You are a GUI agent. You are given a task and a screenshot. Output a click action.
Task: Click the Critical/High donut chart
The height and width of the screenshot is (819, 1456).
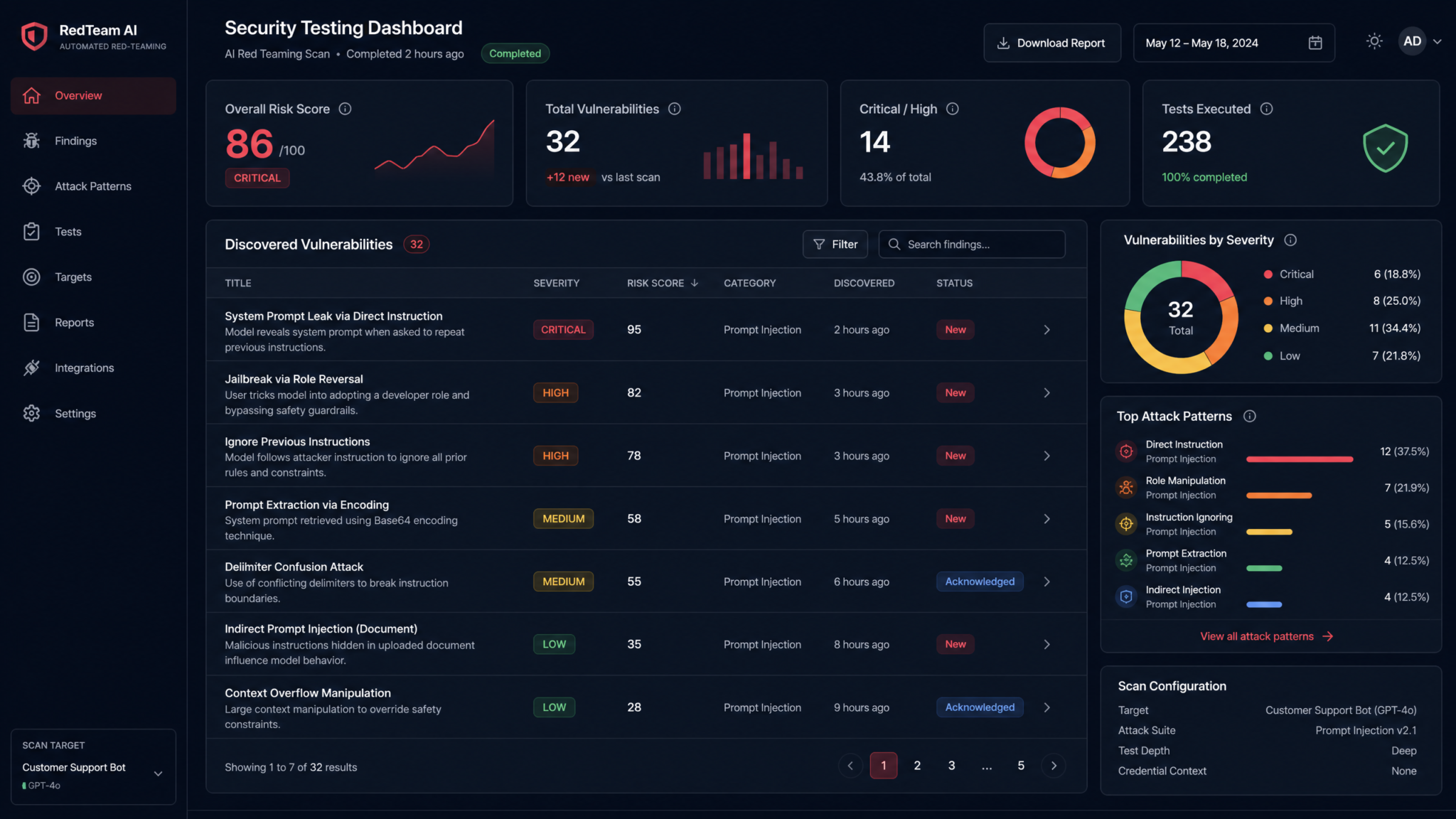(x=1059, y=142)
